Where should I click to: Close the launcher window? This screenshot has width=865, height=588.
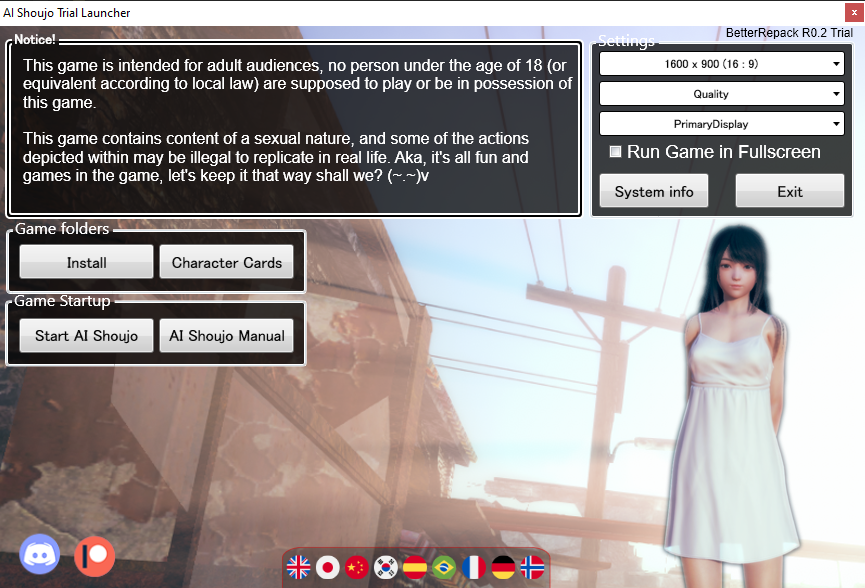854,12
